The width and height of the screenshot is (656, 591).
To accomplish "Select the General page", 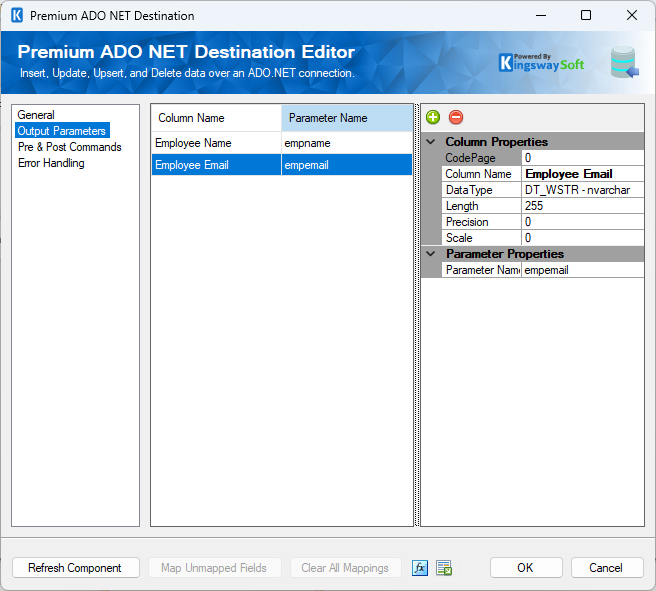I will (37, 115).
